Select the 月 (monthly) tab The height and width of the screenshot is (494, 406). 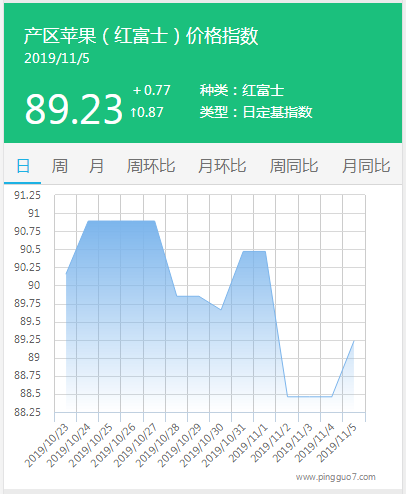[96, 166]
